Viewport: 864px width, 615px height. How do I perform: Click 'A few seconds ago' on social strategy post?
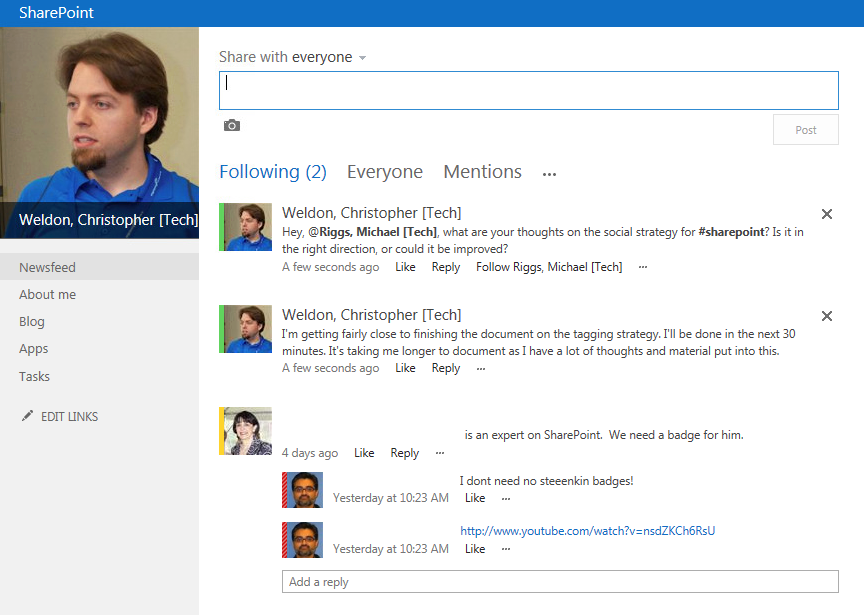click(x=331, y=267)
